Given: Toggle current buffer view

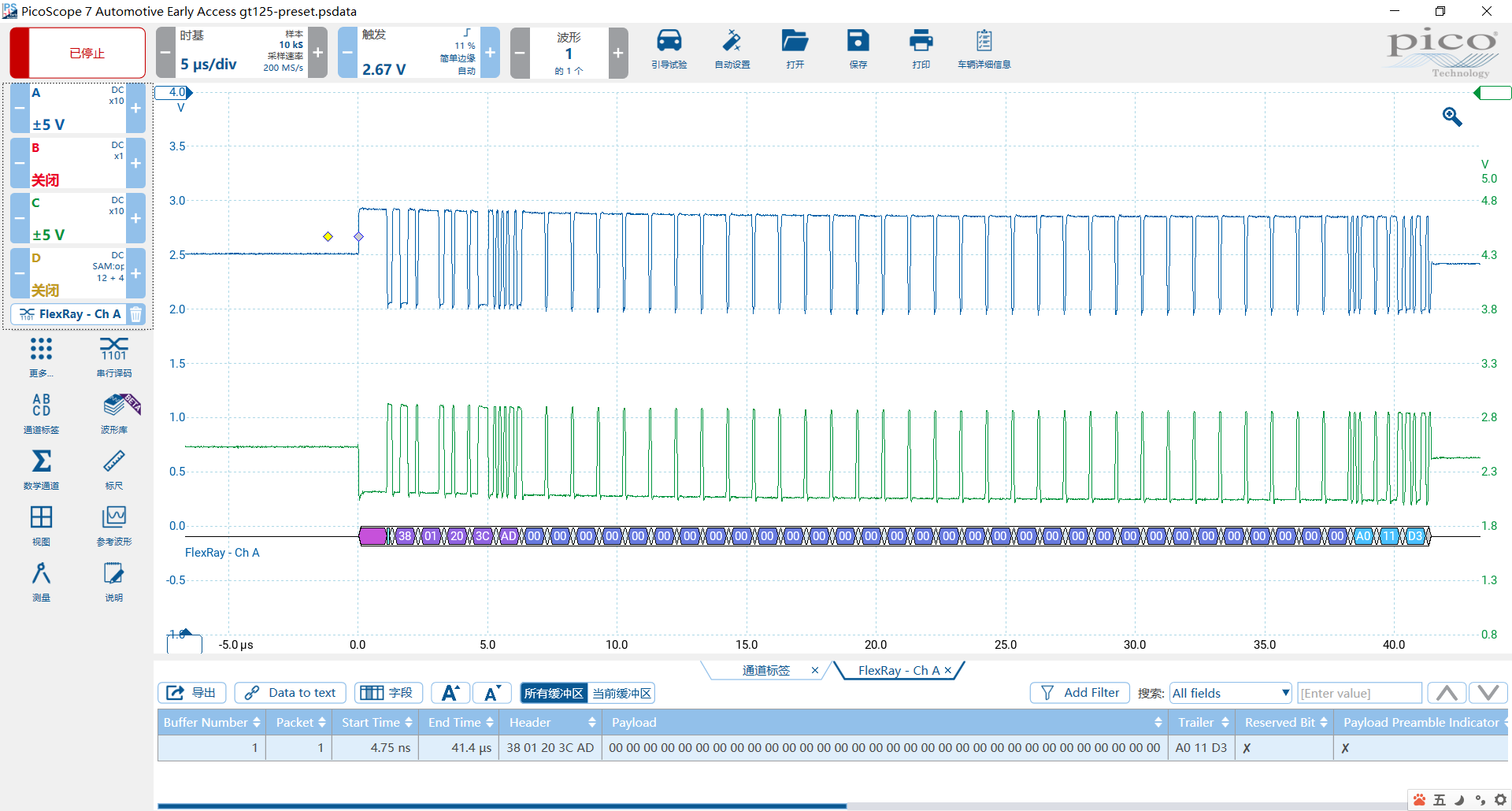Looking at the screenshot, I should pos(622,693).
